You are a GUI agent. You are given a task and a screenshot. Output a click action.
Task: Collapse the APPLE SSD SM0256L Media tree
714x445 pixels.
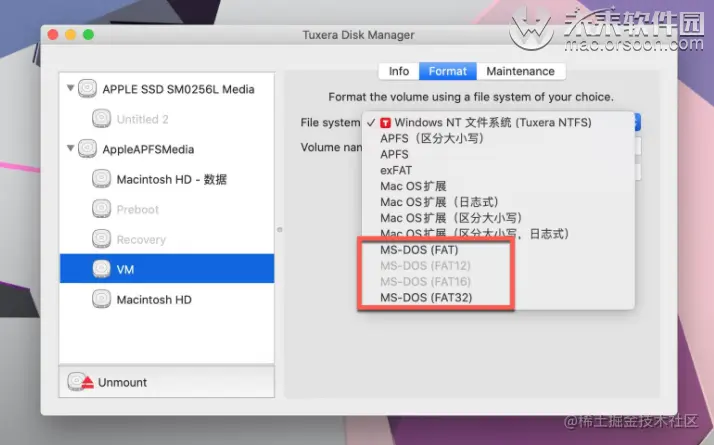click(x=70, y=87)
